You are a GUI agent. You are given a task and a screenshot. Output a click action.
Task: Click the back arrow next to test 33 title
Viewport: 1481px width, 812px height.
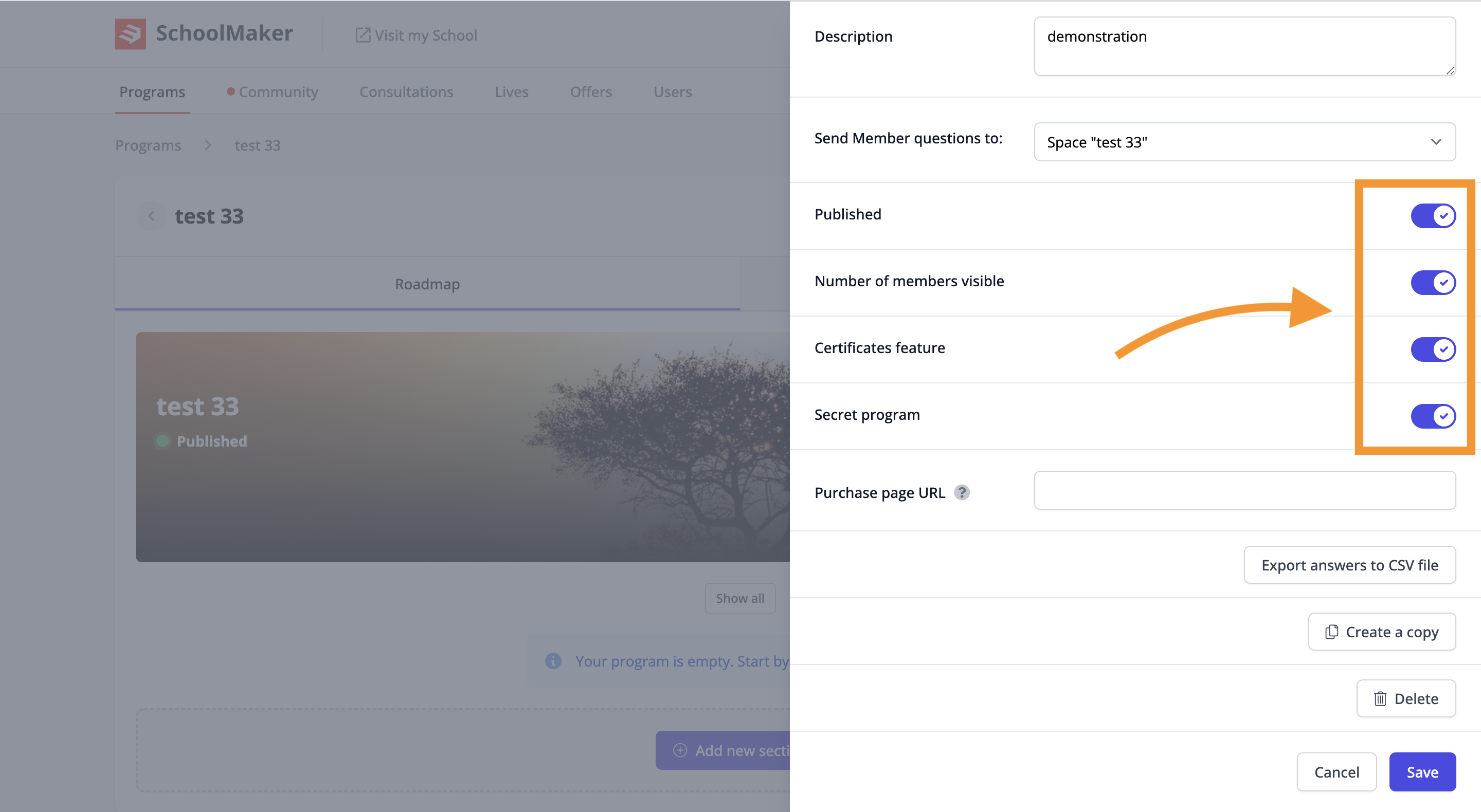pos(151,216)
